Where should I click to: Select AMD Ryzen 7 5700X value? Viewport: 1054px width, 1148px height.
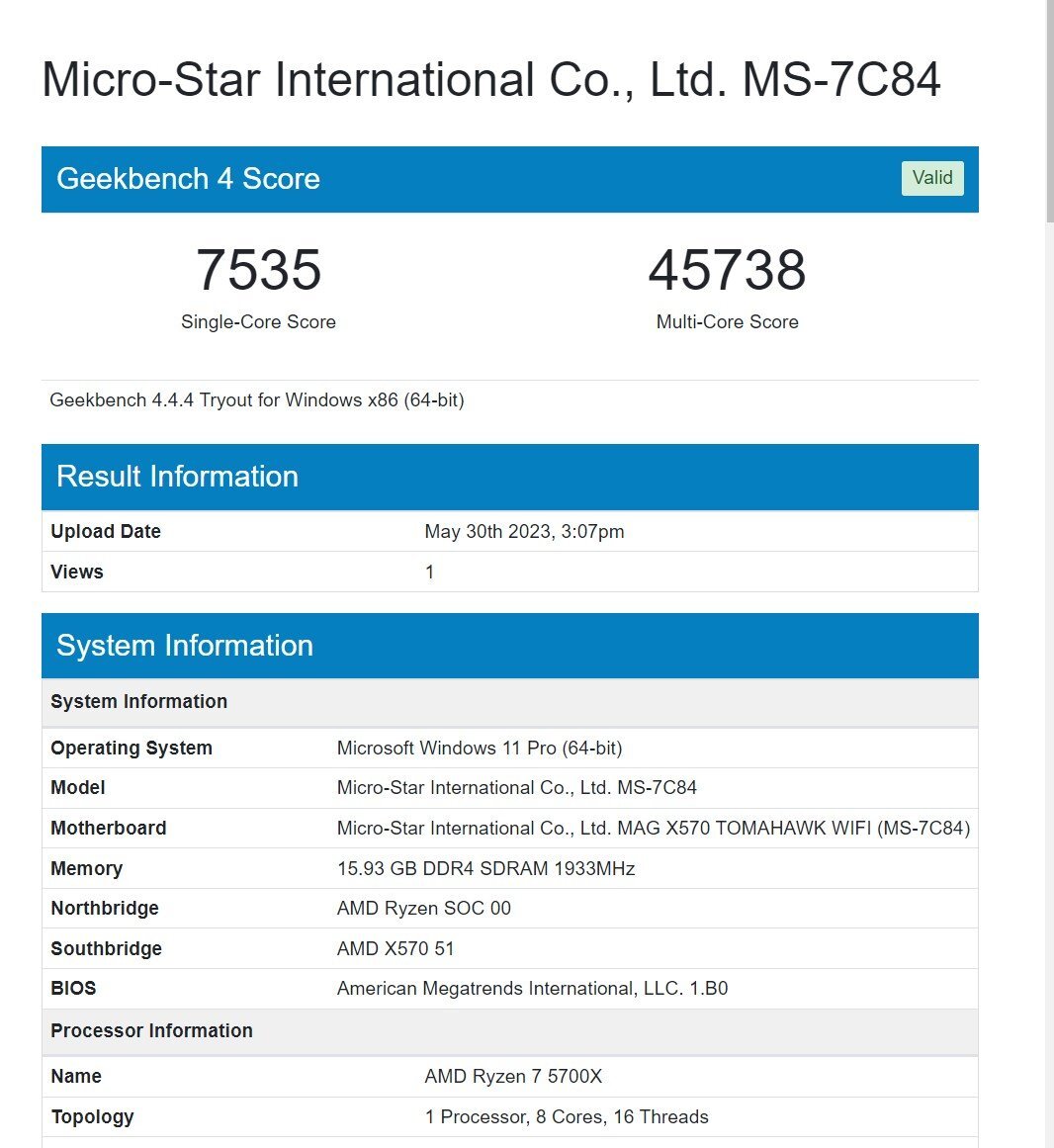click(513, 1076)
